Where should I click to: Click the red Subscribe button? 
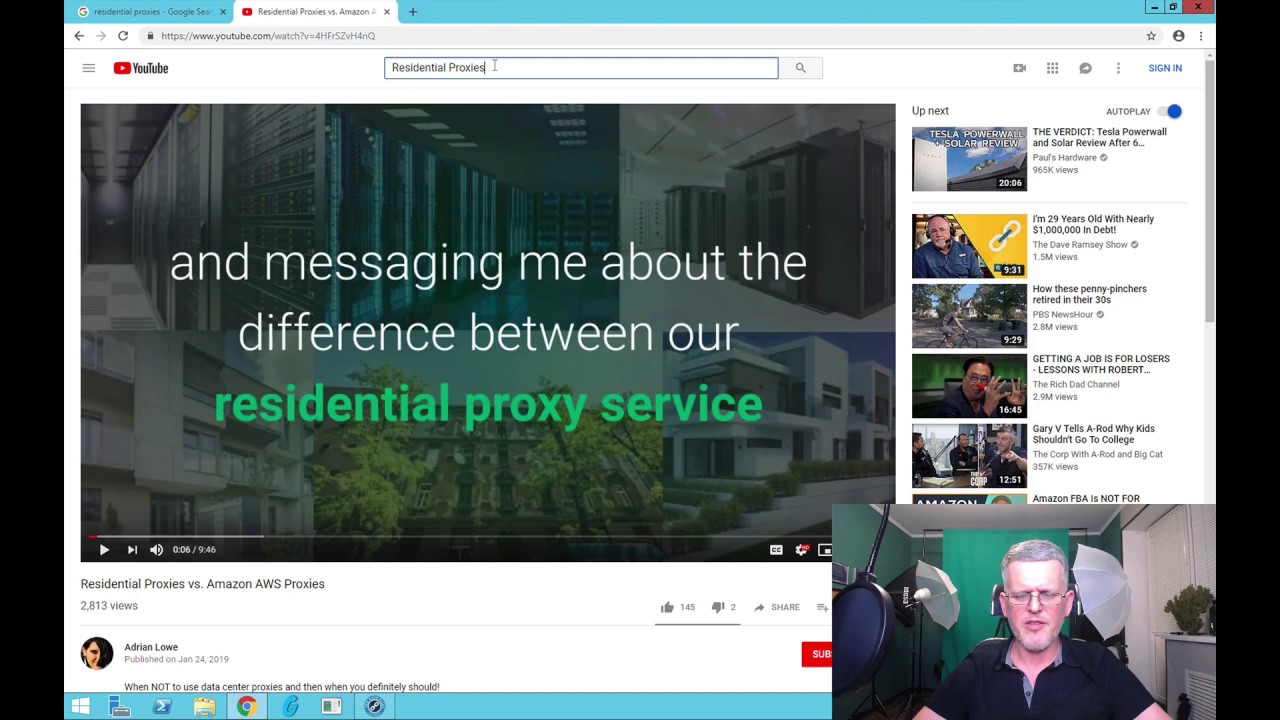coord(817,654)
